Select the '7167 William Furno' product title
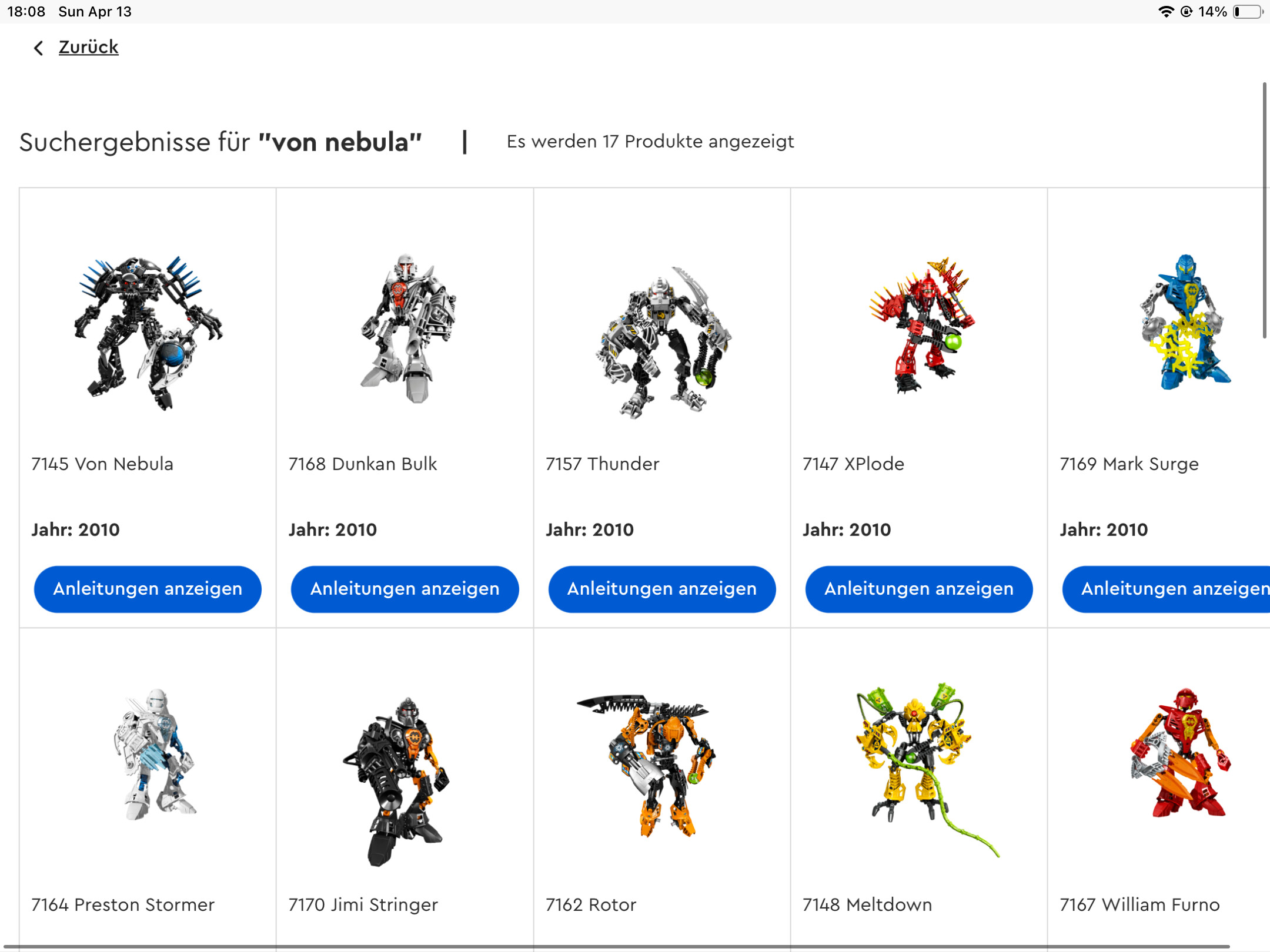 coord(1140,905)
